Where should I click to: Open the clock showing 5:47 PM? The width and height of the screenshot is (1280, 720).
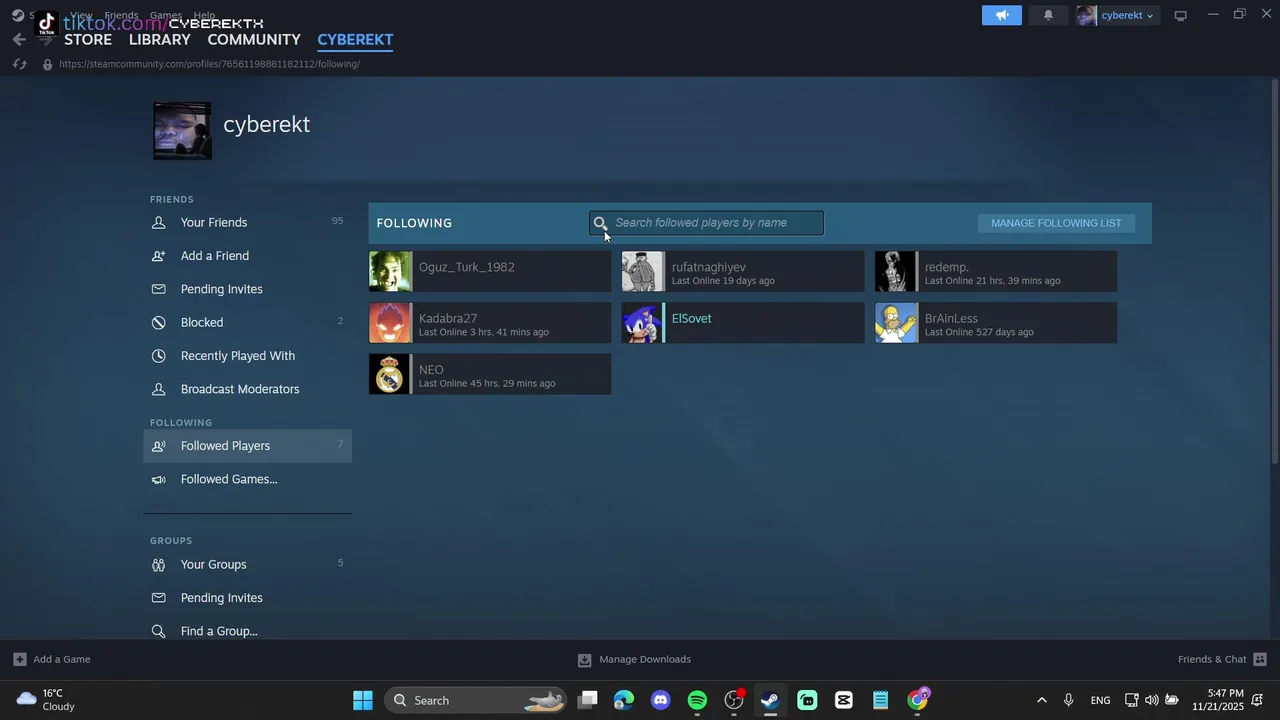click(1217, 700)
